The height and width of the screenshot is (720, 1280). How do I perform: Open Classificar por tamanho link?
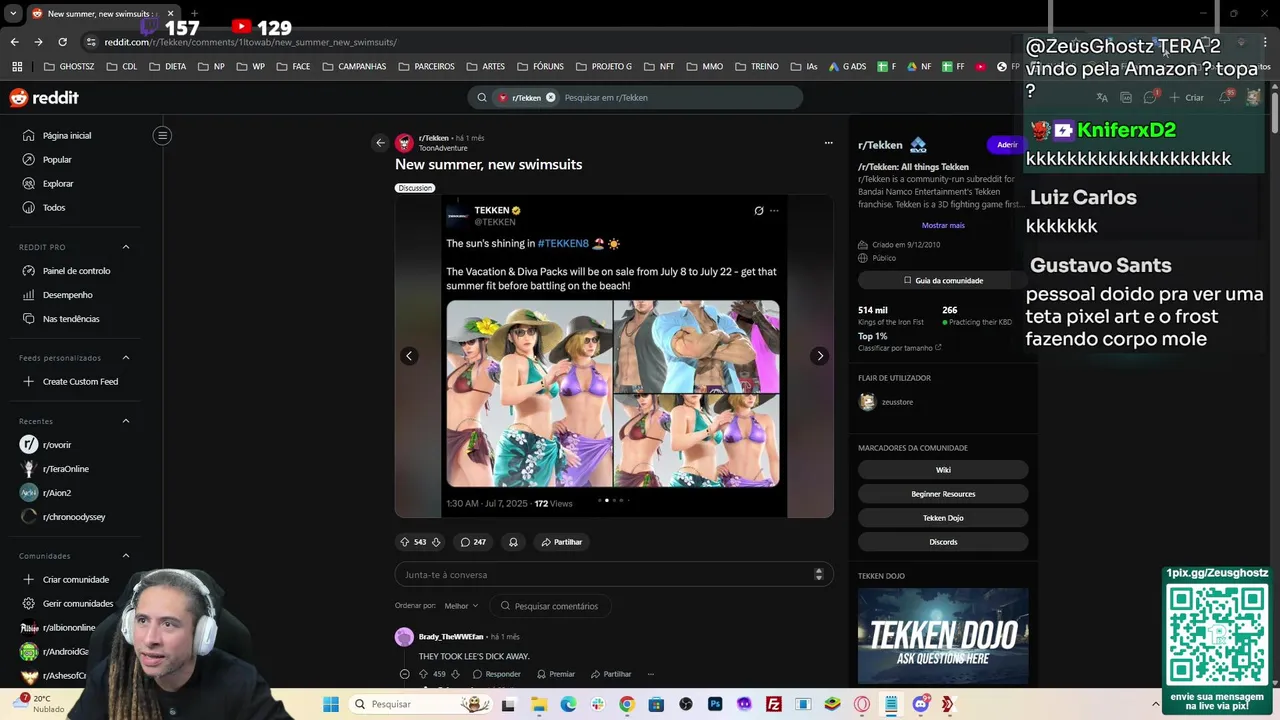tap(899, 348)
